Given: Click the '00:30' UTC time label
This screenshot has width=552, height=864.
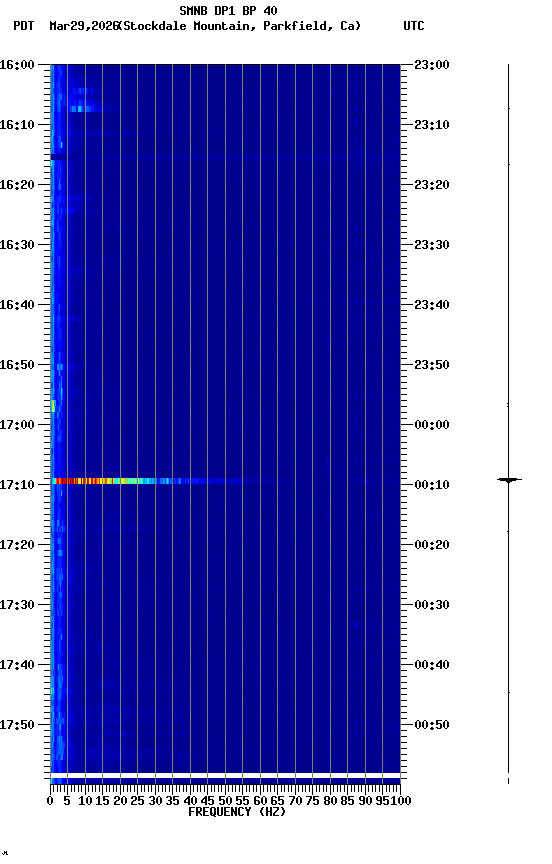Looking at the screenshot, I should 432,606.
